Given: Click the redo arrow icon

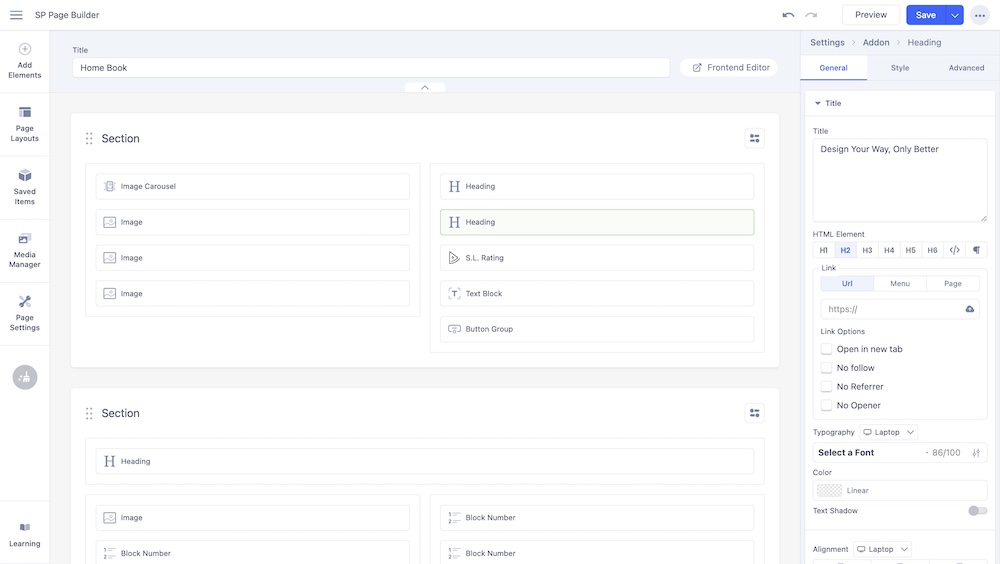Looking at the screenshot, I should (x=811, y=15).
